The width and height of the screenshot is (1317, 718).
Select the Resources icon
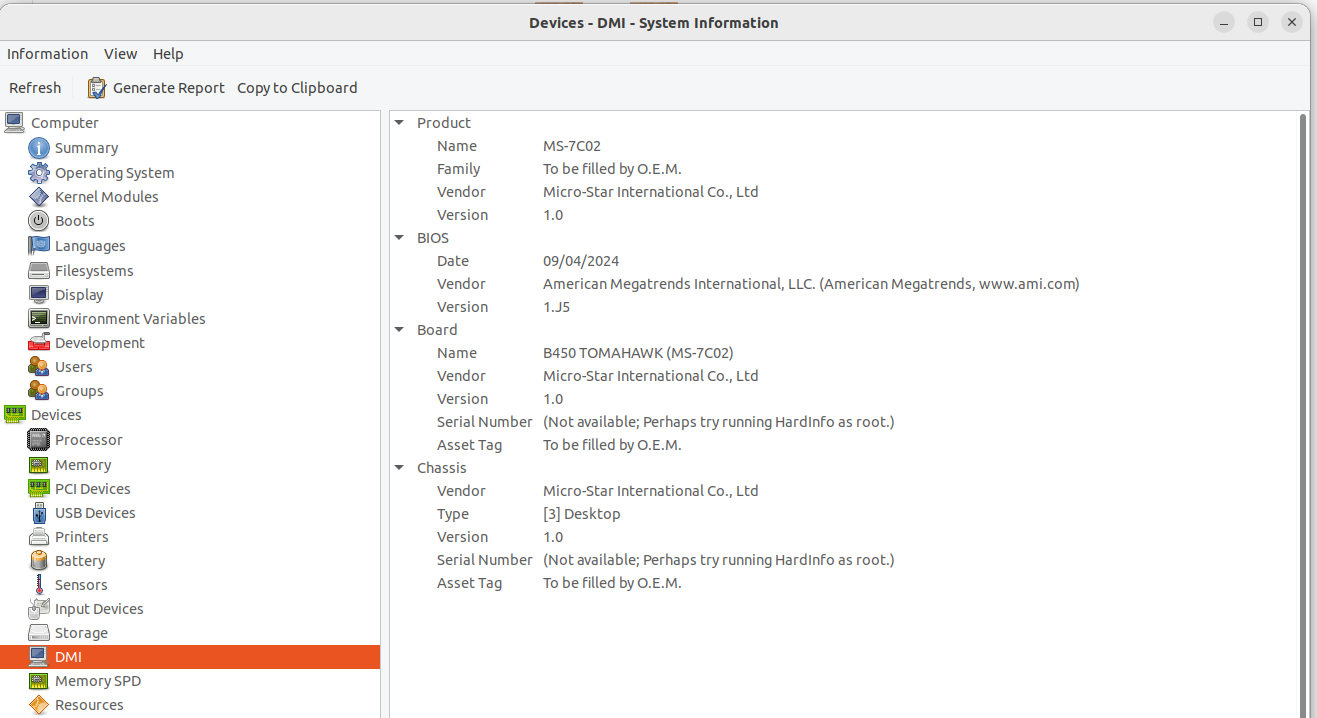(x=39, y=705)
